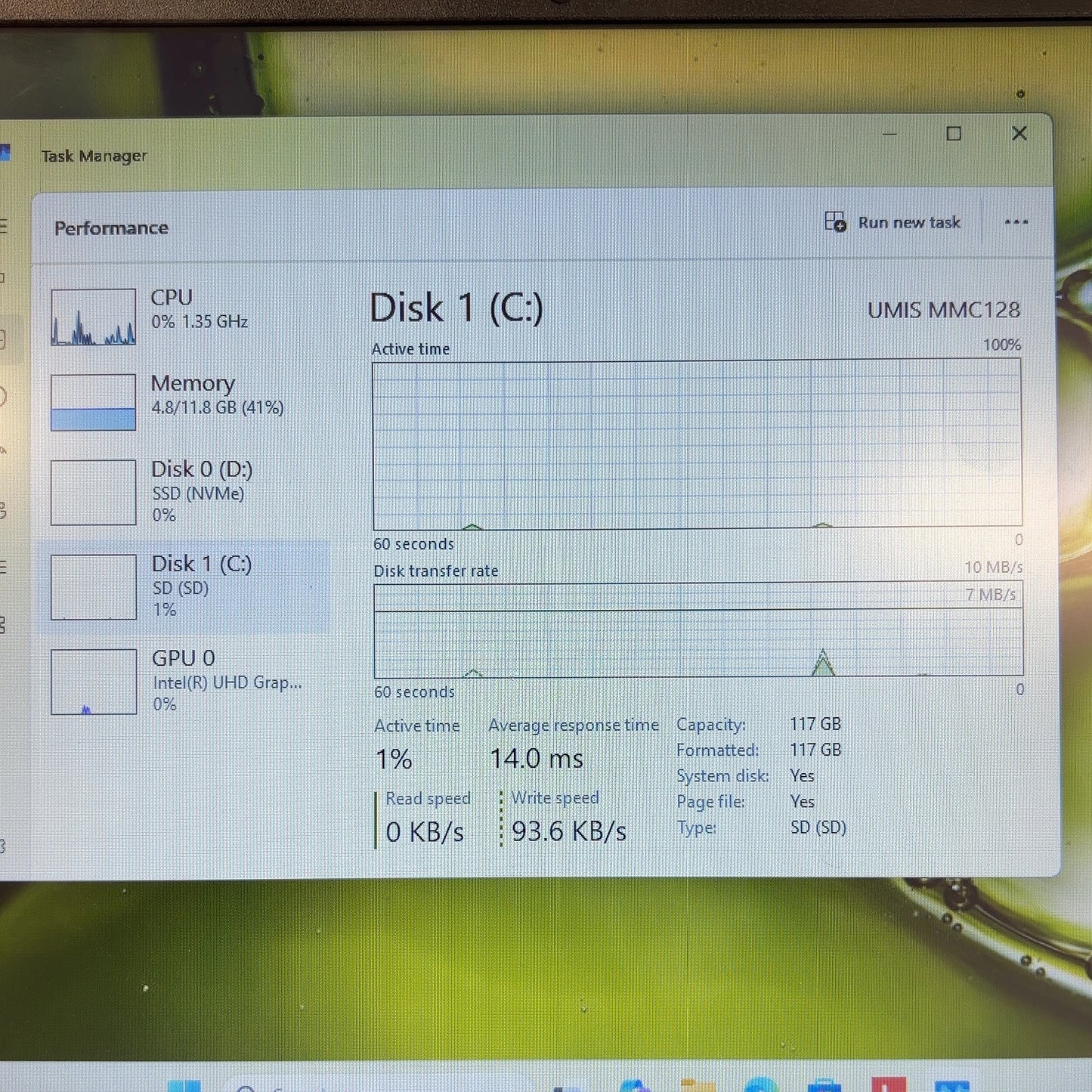Minimize the Task Manager window

click(889, 134)
